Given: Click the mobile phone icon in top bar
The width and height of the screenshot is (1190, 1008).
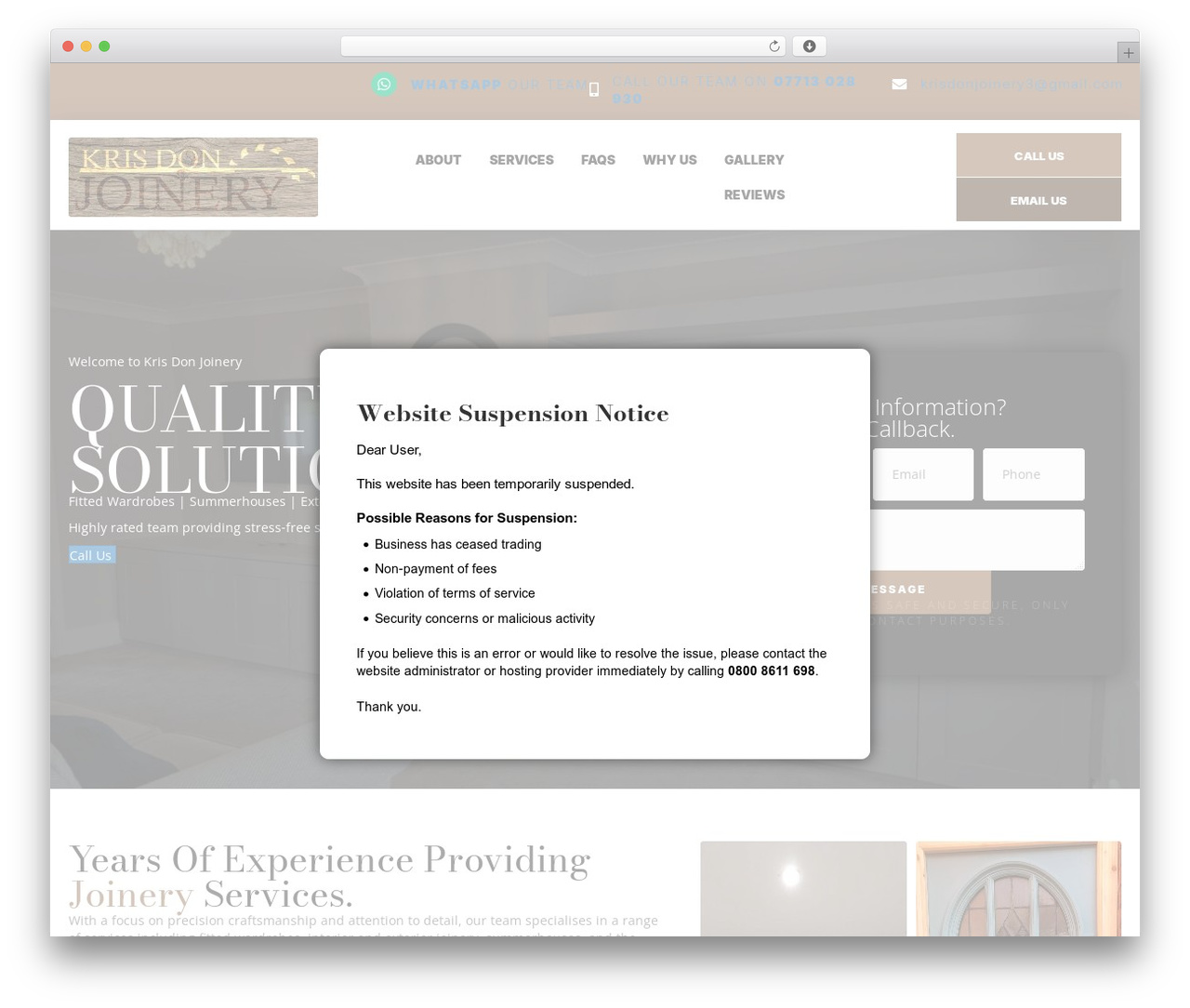Looking at the screenshot, I should click(x=594, y=90).
